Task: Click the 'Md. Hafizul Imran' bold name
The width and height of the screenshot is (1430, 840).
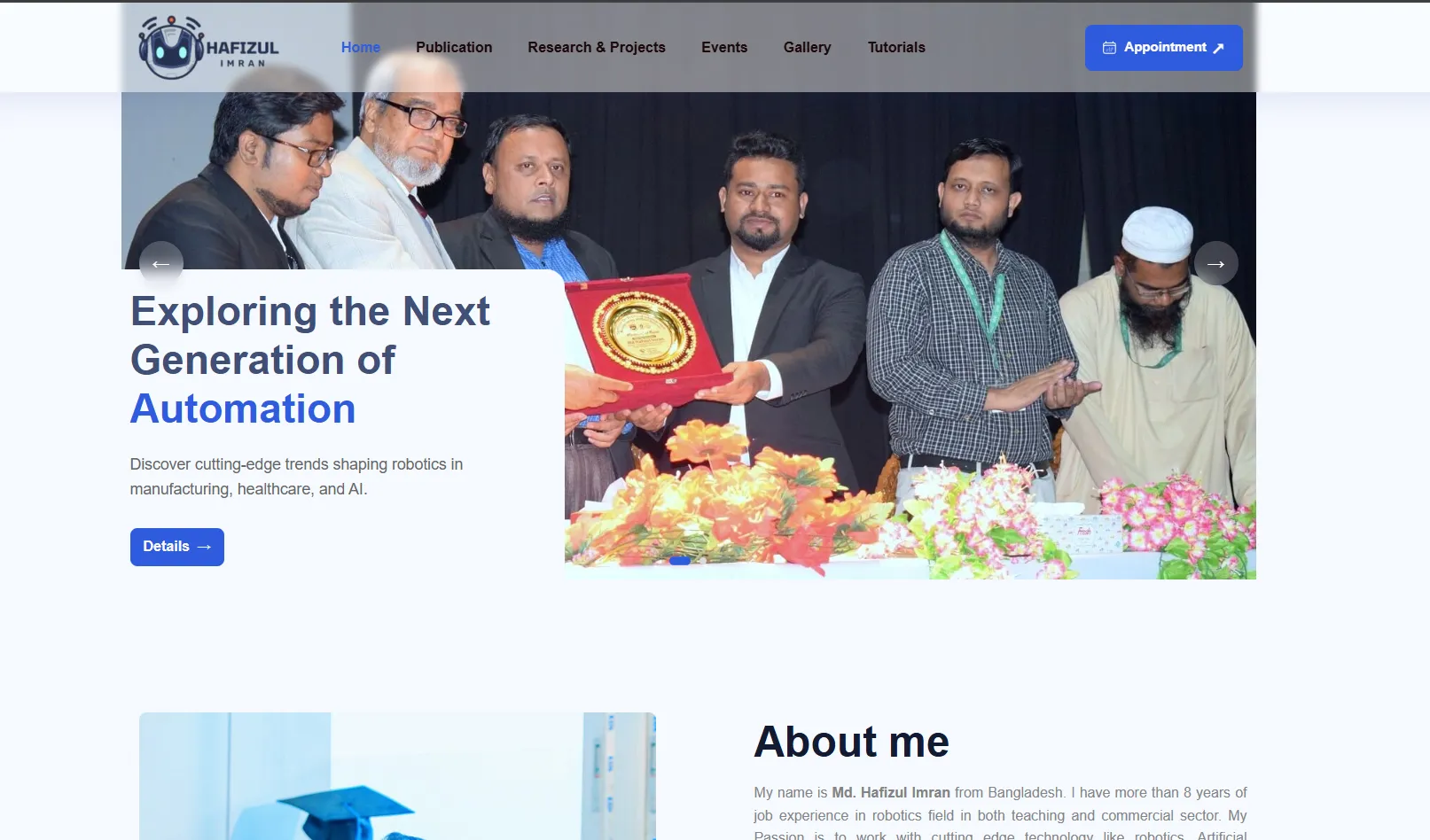Action: click(890, 792)
